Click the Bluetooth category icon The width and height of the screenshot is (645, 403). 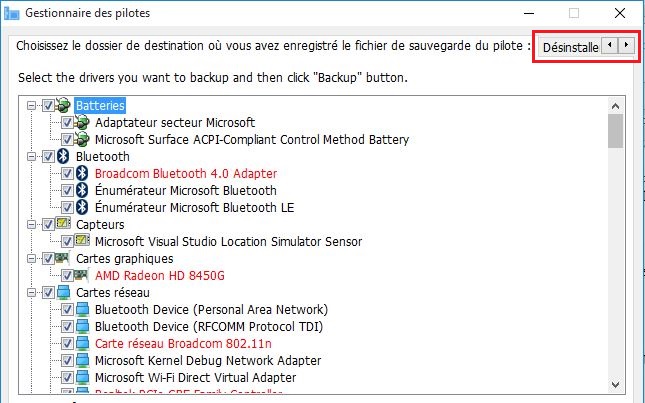[63, 156]
